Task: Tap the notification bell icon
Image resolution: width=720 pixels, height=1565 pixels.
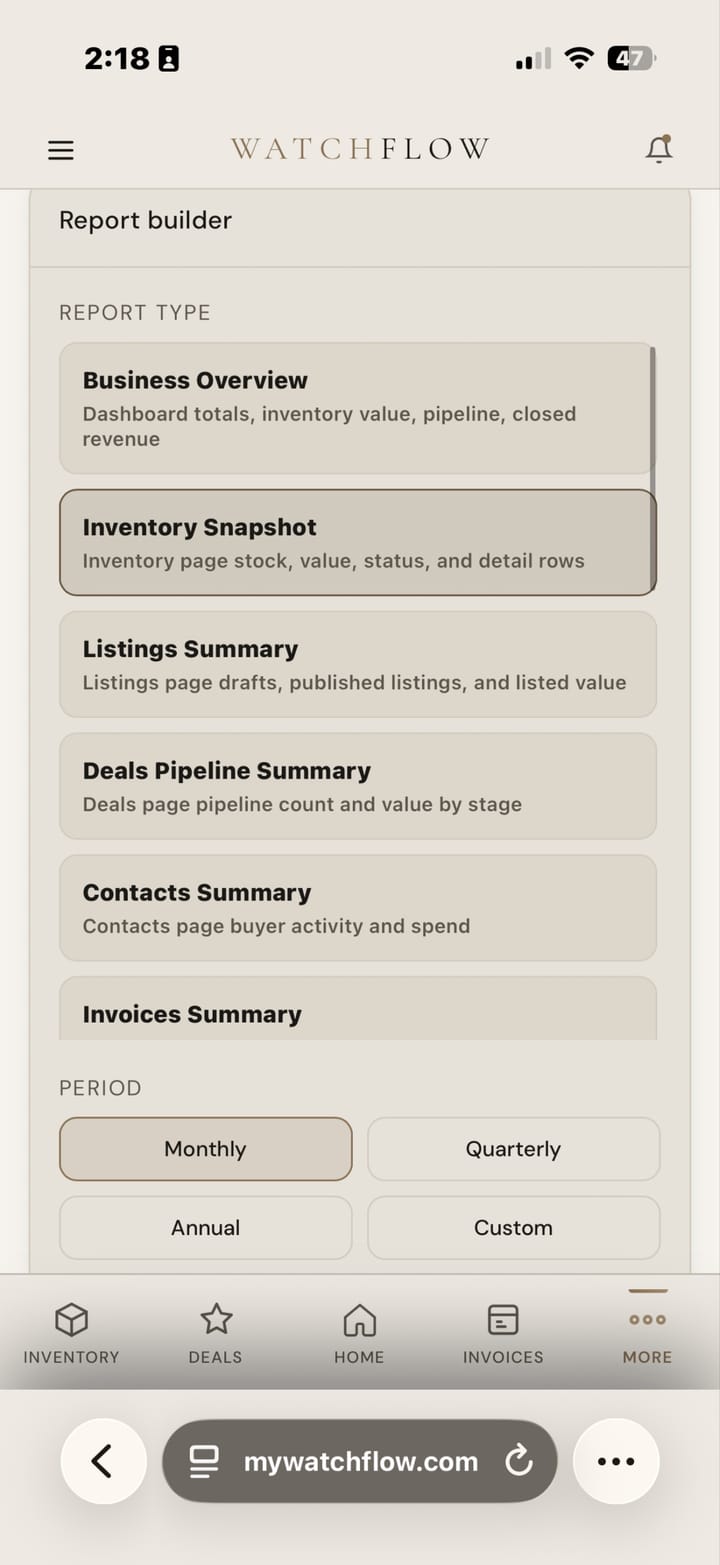Action: click(658, 149)
